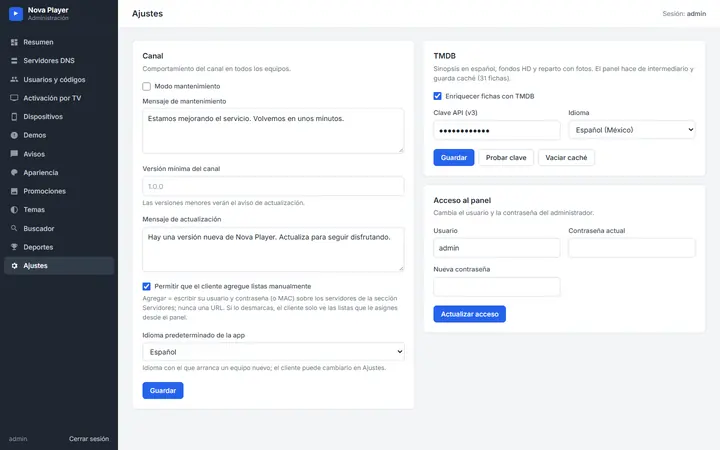
Task: Open the Buscador page
Action: point(59,228)
